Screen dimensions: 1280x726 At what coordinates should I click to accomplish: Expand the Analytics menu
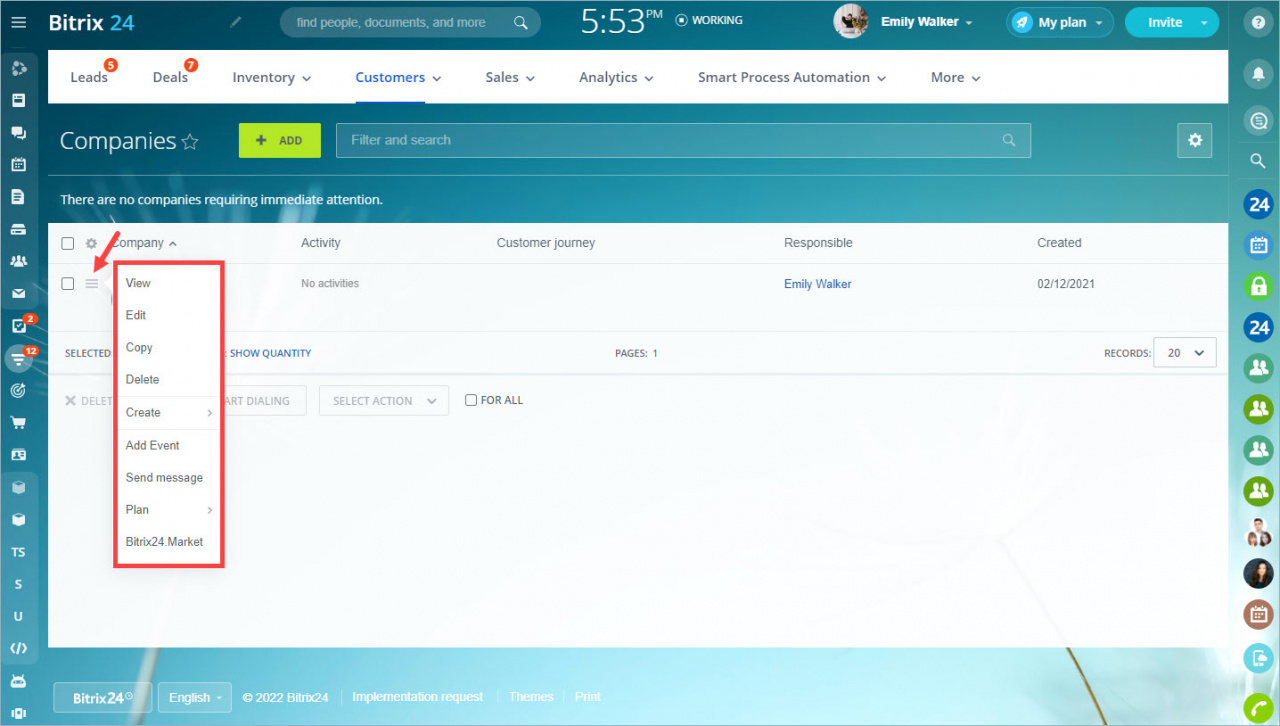[x=616, y=77]
